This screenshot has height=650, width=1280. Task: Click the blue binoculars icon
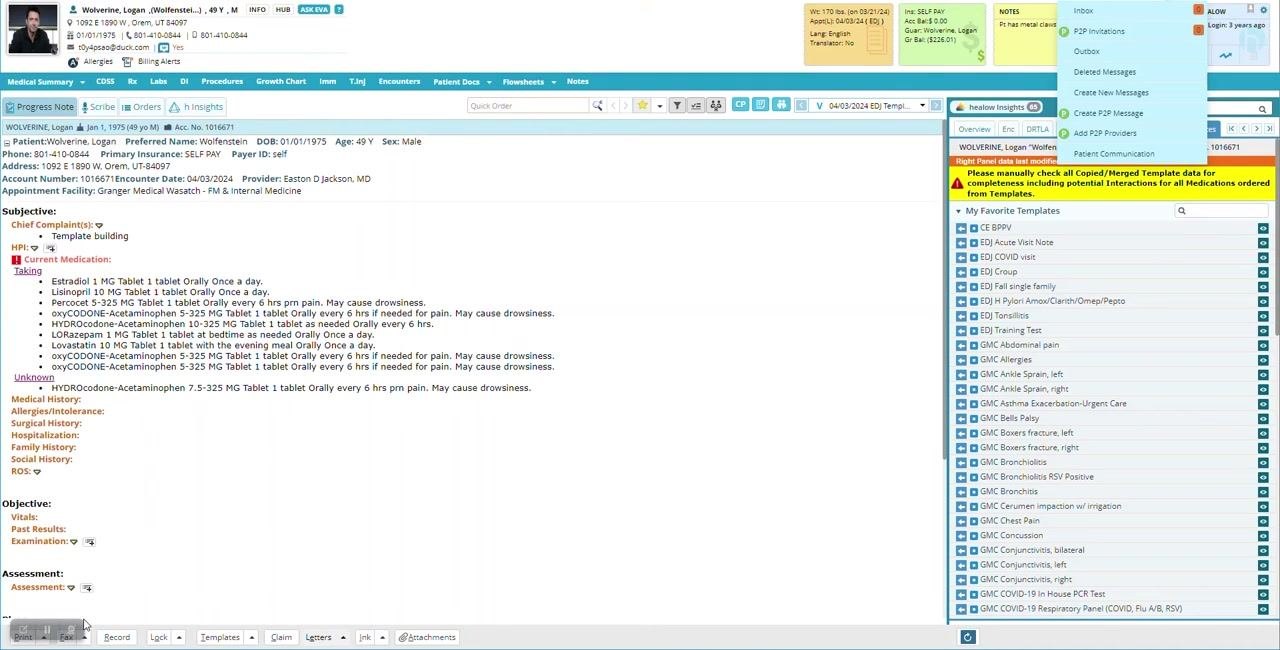click(781, 105)
